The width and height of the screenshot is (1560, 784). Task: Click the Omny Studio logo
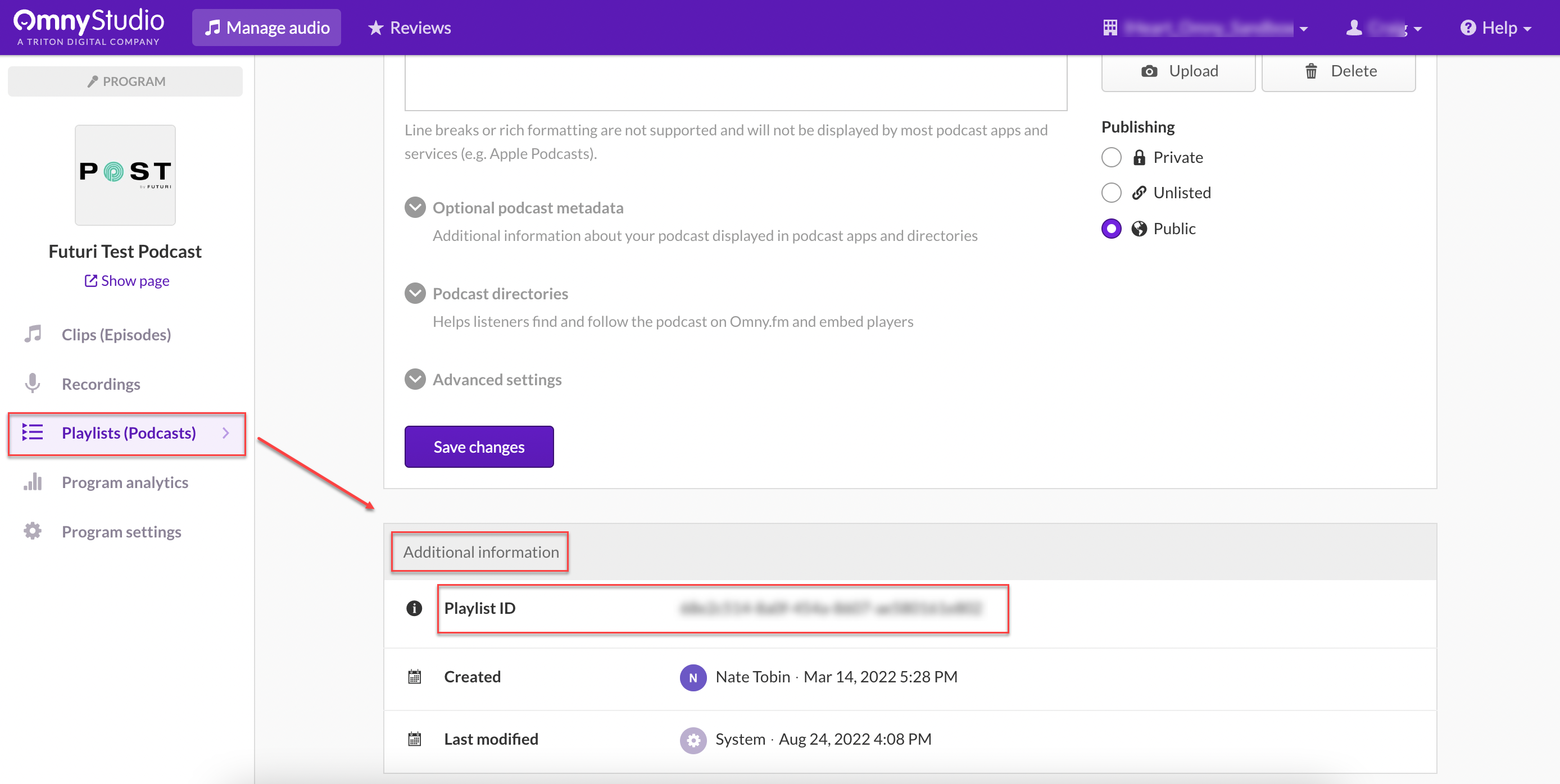pos(88,26)
